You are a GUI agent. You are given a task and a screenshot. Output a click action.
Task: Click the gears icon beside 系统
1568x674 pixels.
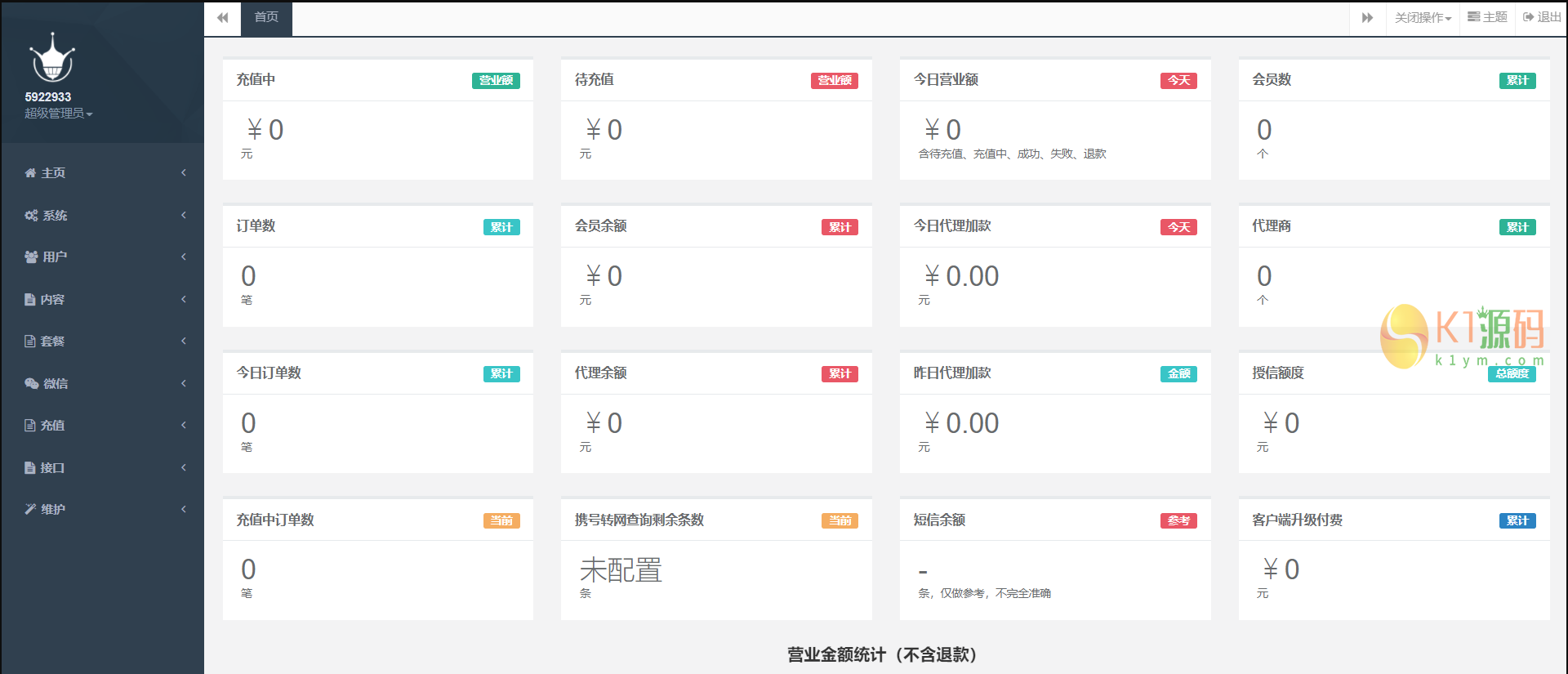pos(31,216)
